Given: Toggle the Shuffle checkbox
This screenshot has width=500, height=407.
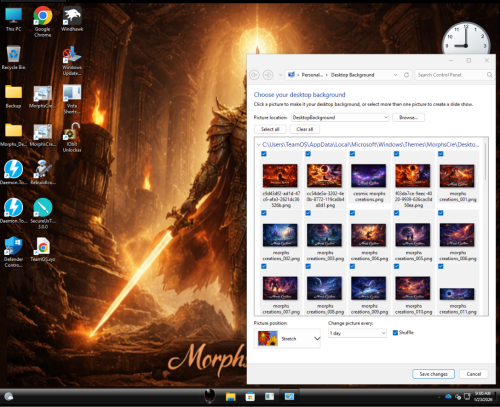Looking at the screenshot, I should (395, 333).
